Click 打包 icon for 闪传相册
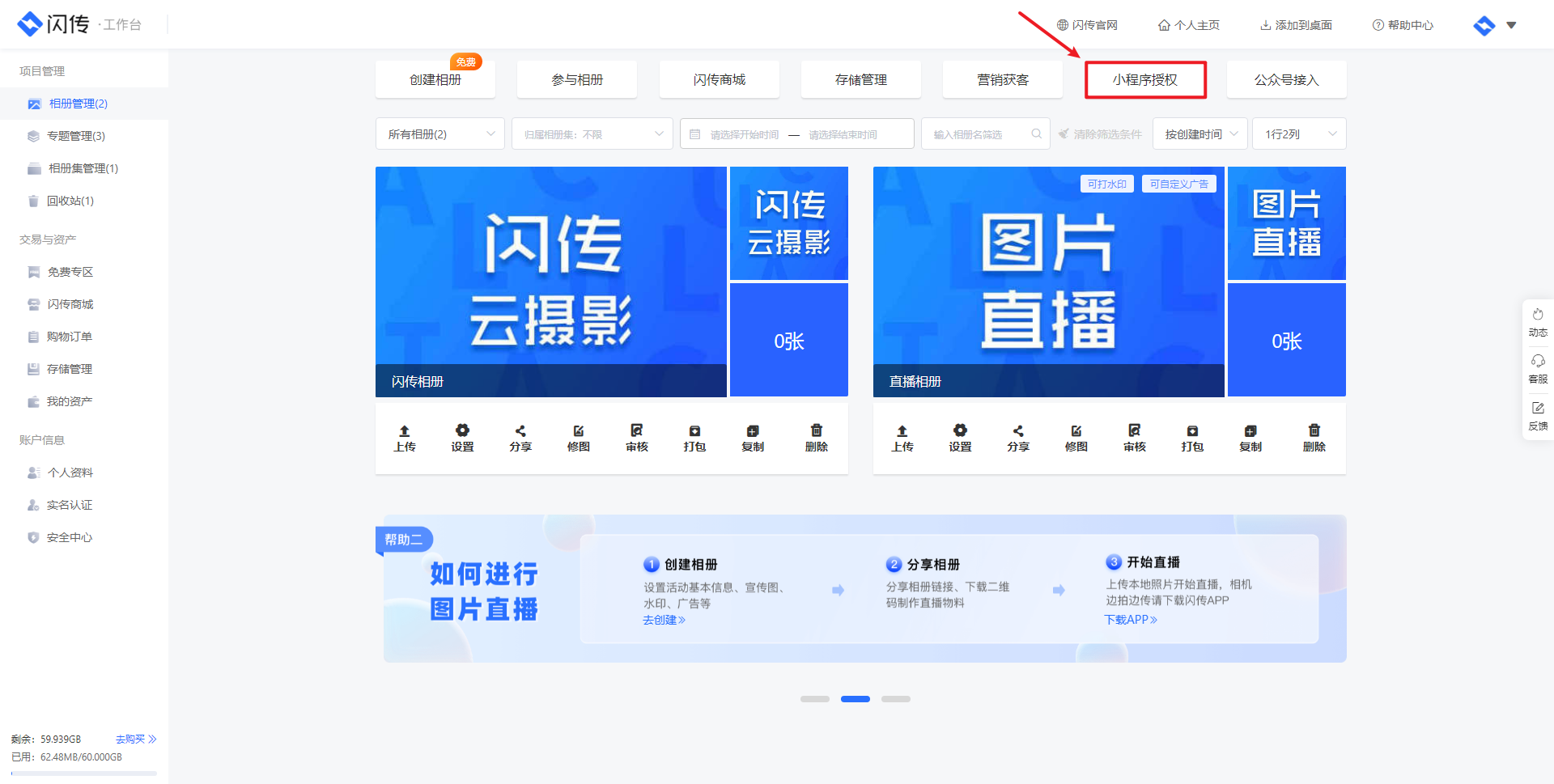 [x=694, y=438]
